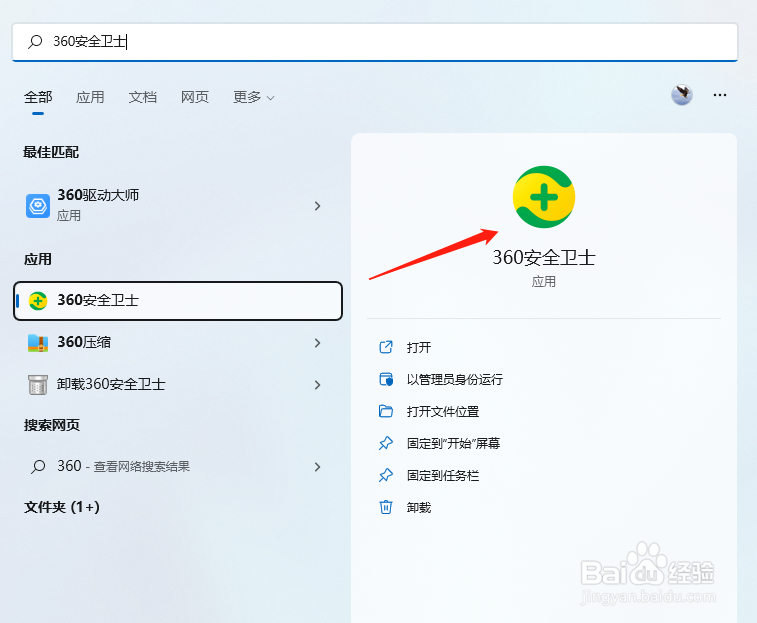The width and height of the screenshot is (757, 623).
Task: Select the 卸载360安全卫士 result text
Action: (111, 384)
